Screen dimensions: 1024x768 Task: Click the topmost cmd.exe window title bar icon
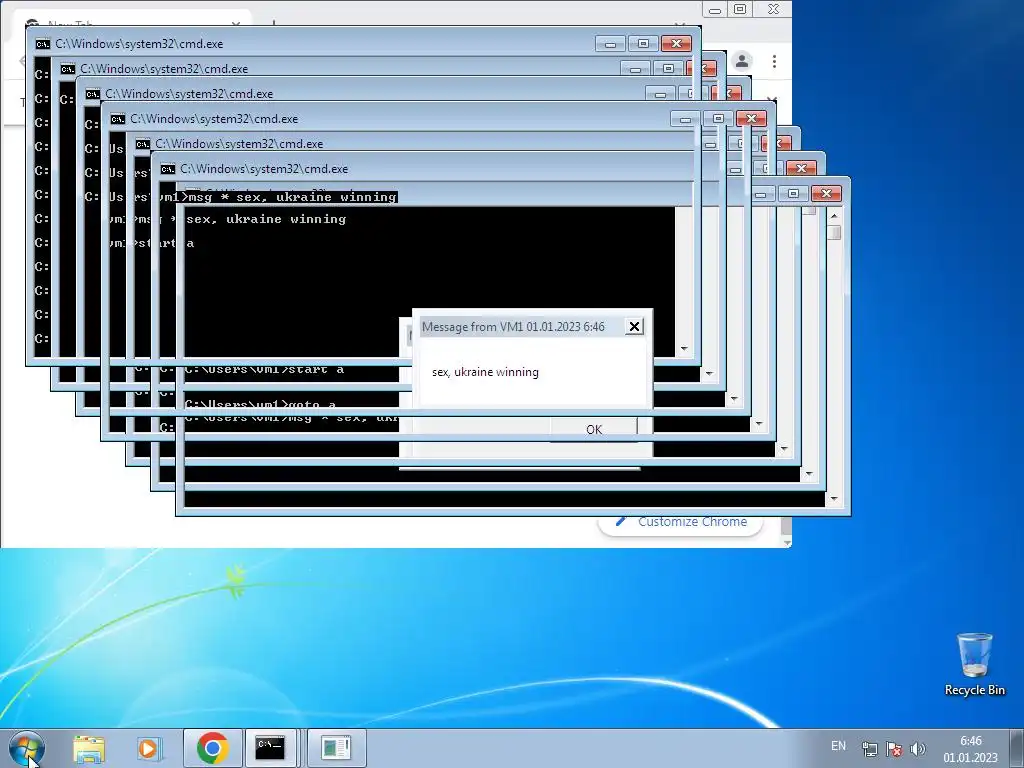pos(42,44)
